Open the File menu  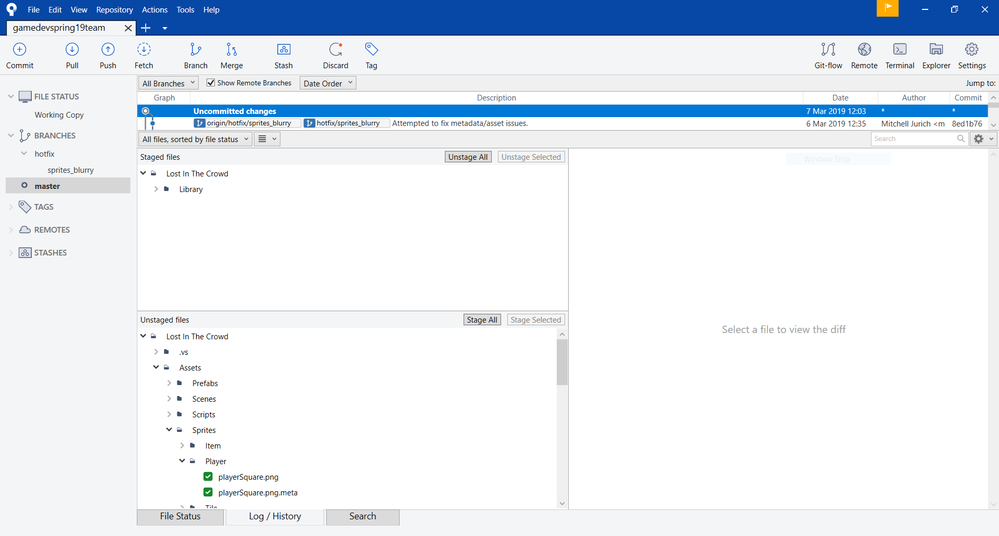click(33, 10)
